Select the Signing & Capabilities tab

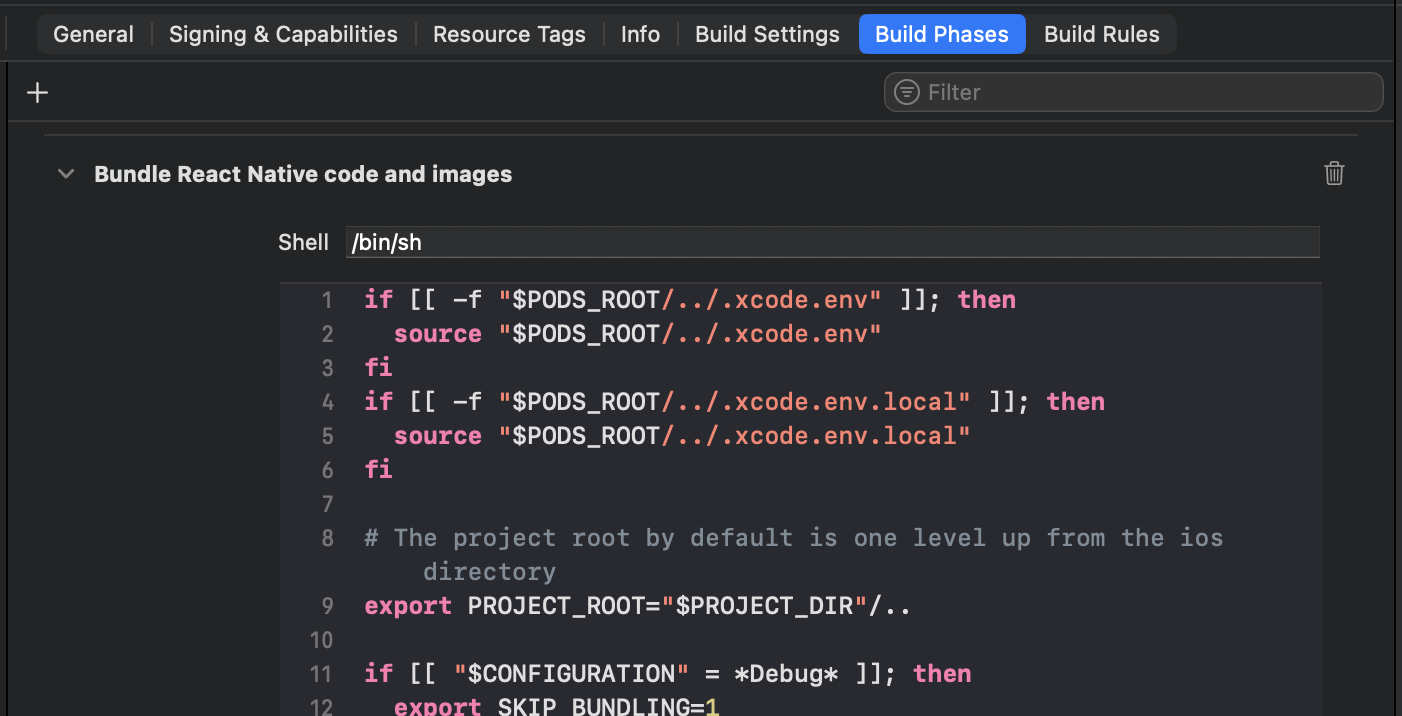(x=282, y=33)
